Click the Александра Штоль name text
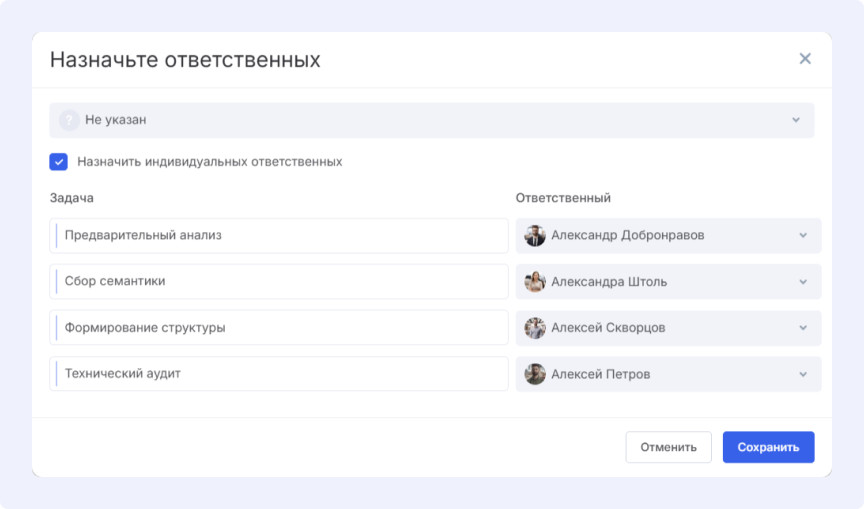Image resolution: width=864 pixels, height=509 pixels. tap(609, 282)
